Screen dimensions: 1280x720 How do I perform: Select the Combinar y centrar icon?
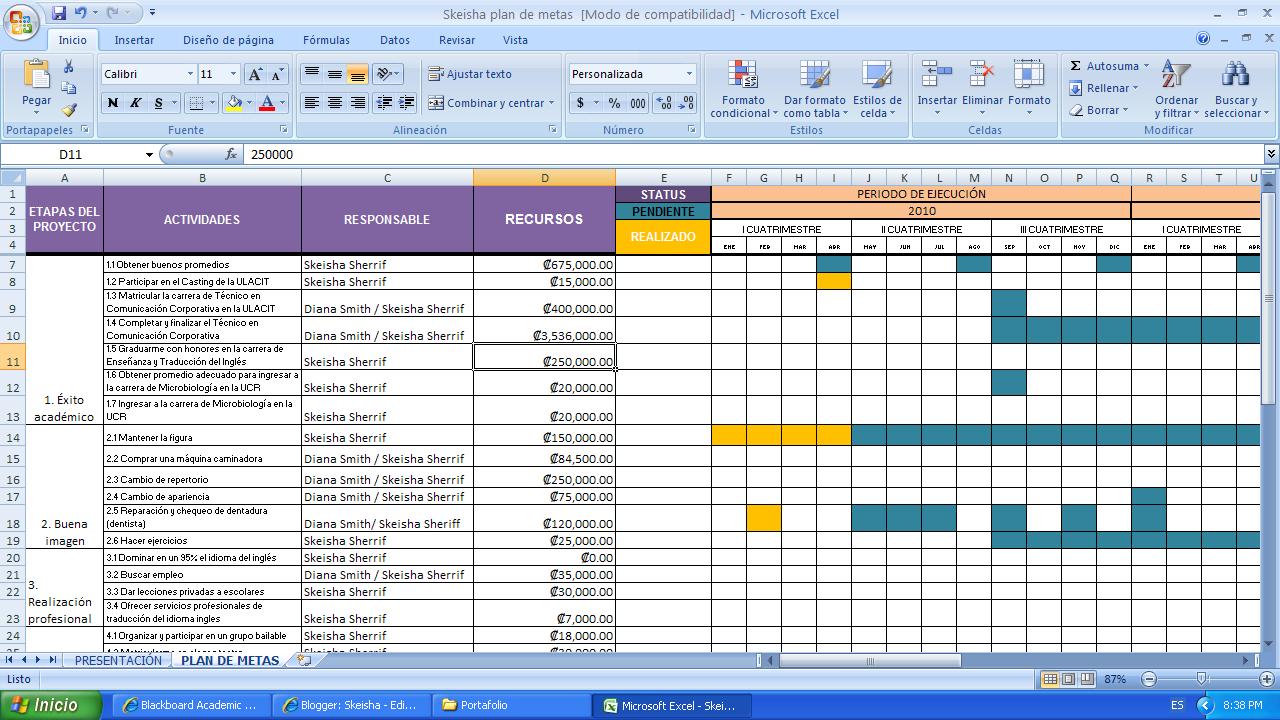pyautogui.click(x=494, y=102)
